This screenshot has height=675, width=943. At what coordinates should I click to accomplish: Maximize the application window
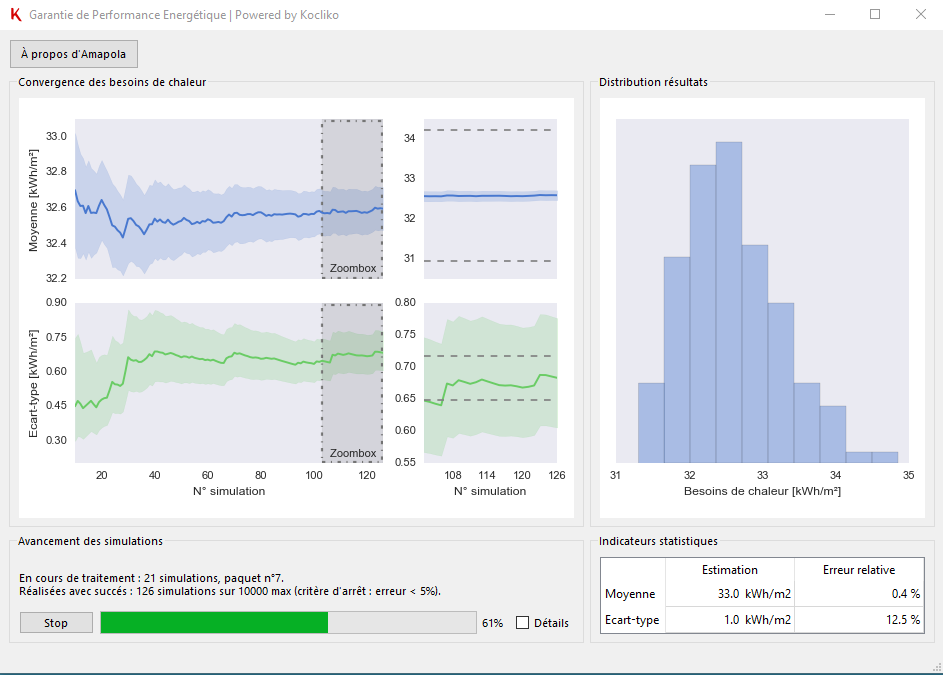tap(875, 14)
